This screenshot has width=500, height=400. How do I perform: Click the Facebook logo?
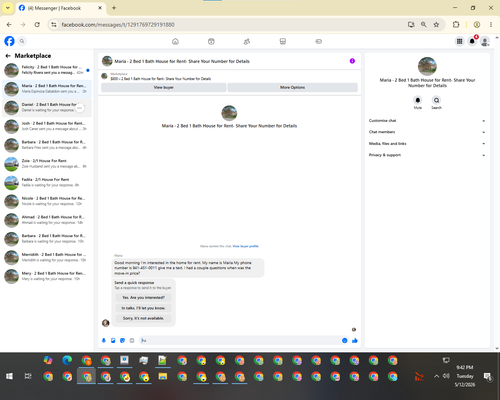pos(9,41)
